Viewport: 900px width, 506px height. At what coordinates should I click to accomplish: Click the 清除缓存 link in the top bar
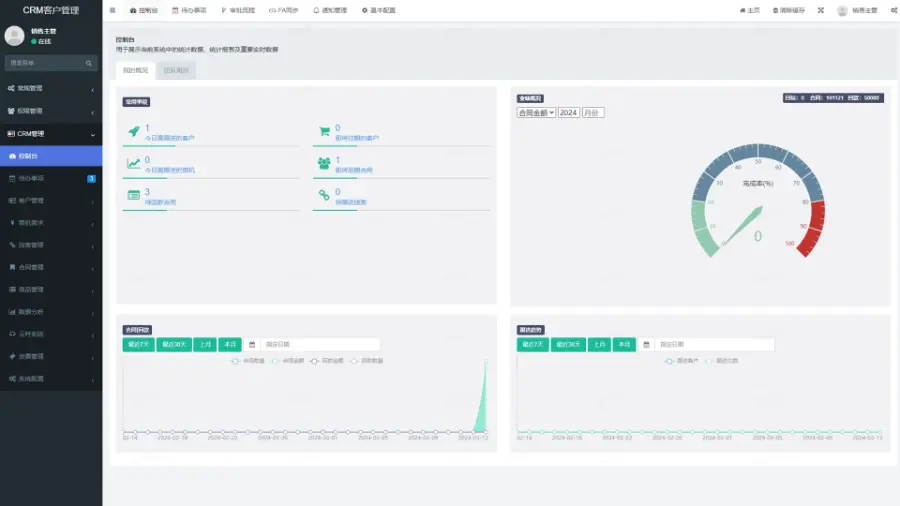(789, 10)
